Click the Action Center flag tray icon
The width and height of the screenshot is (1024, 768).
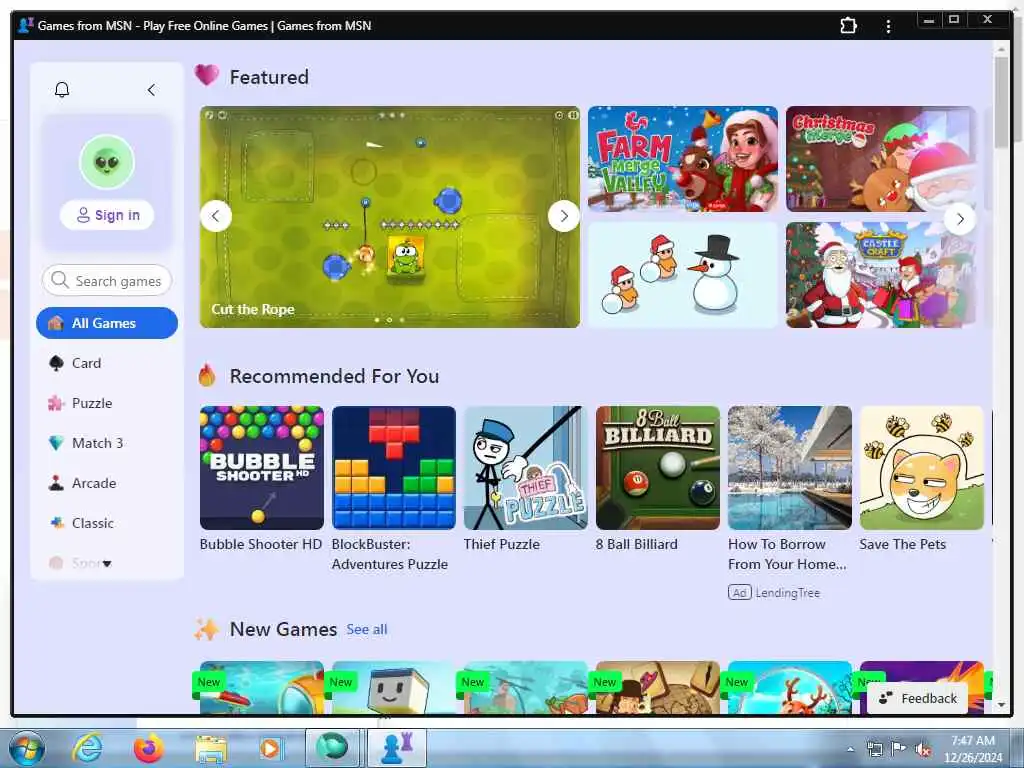tap(899, 749)
